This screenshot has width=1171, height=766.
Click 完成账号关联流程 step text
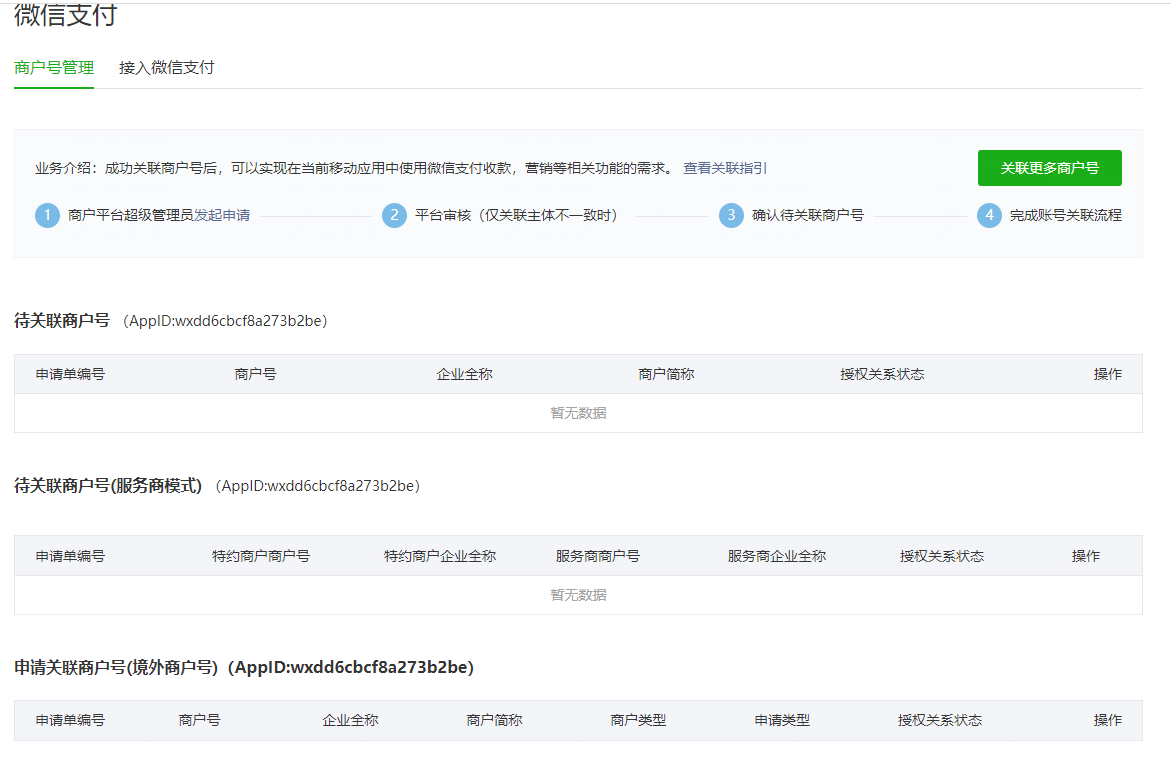tap(1066, 216)
